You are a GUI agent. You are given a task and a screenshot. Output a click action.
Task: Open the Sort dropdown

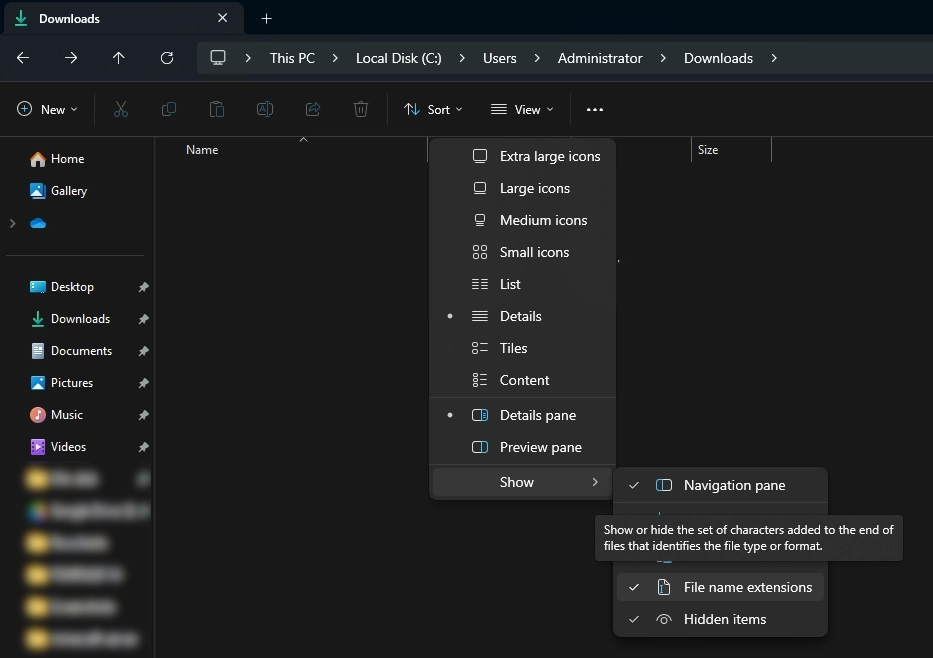pyautogui.click(x=433, y=110)
